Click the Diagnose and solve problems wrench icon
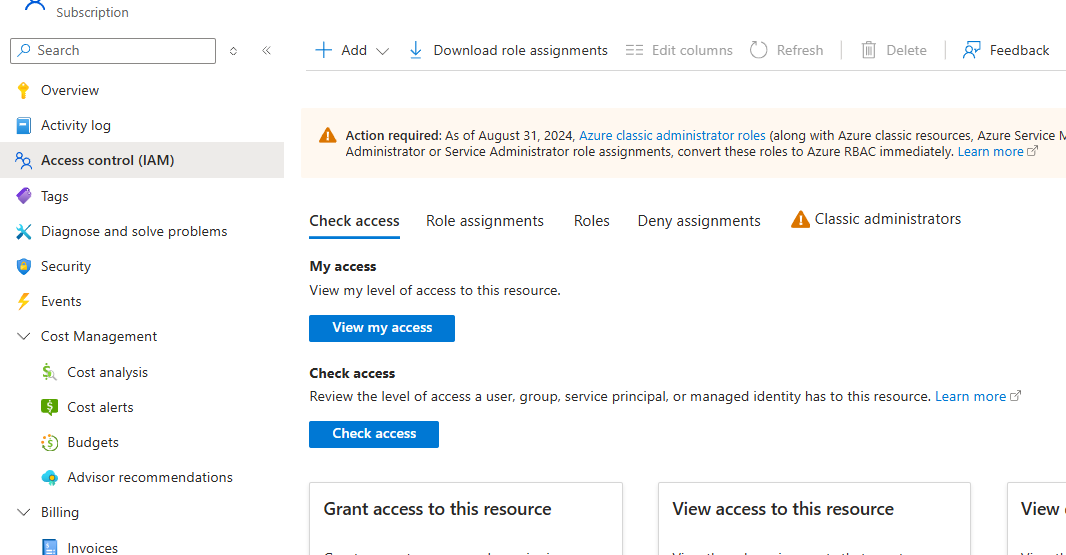The width and height of the screenshot is (1066, 555). 23,231
